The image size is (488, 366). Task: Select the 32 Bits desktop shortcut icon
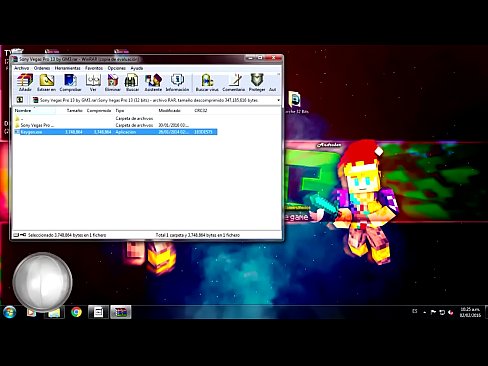click(x=295, y=102)
